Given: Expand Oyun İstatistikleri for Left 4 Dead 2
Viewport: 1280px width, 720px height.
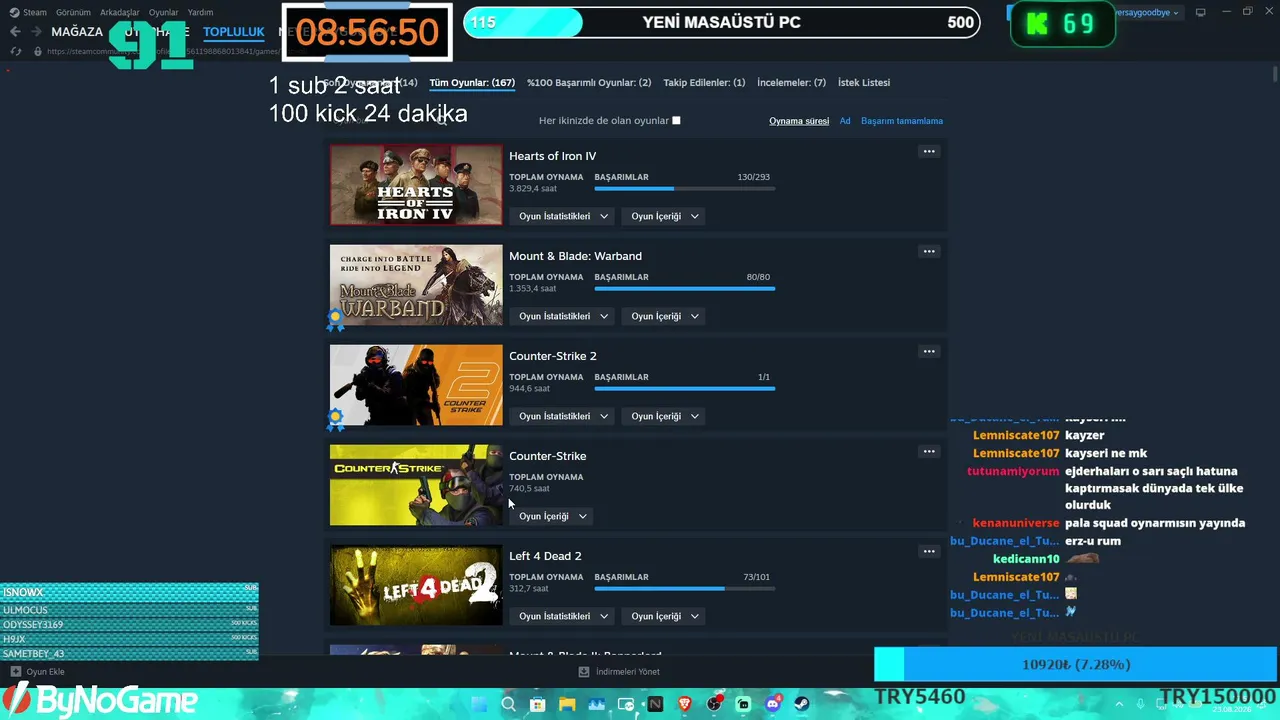Looking at the screenshot, I should [x=564, y=616].
